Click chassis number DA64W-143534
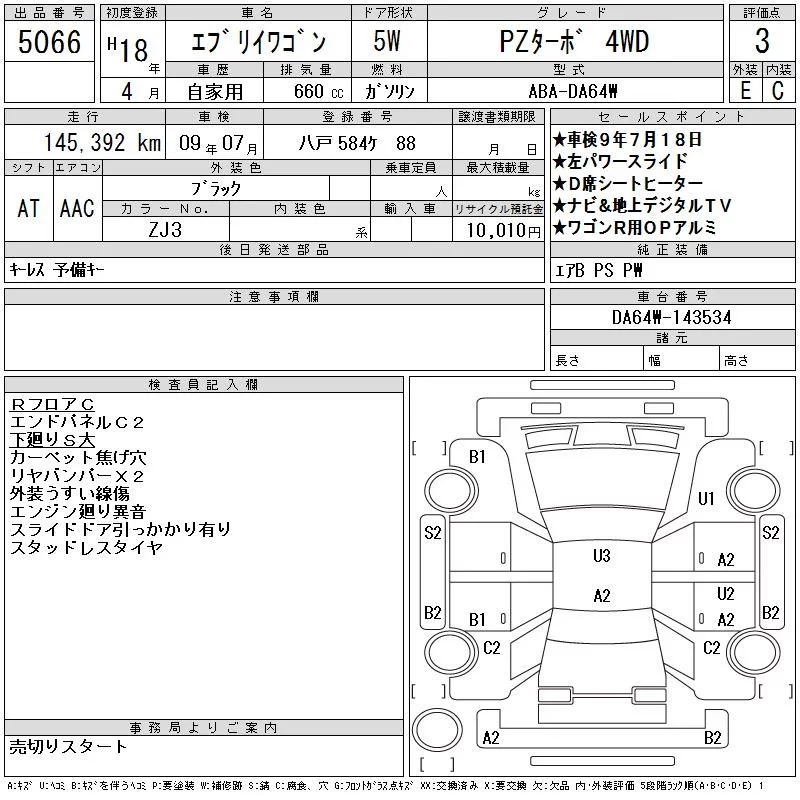 [x=672, y=318]
